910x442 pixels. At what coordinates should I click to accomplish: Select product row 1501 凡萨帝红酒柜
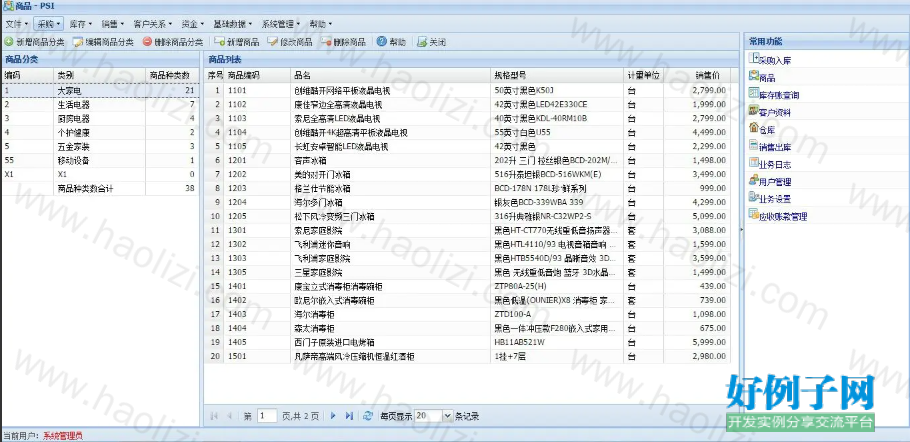(467, 356)
